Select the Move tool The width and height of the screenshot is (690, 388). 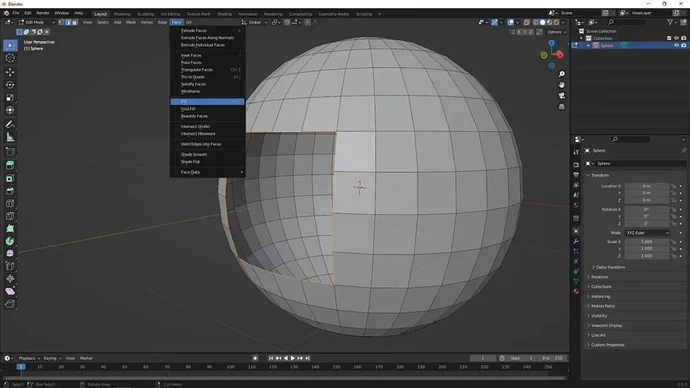[10, 72]
